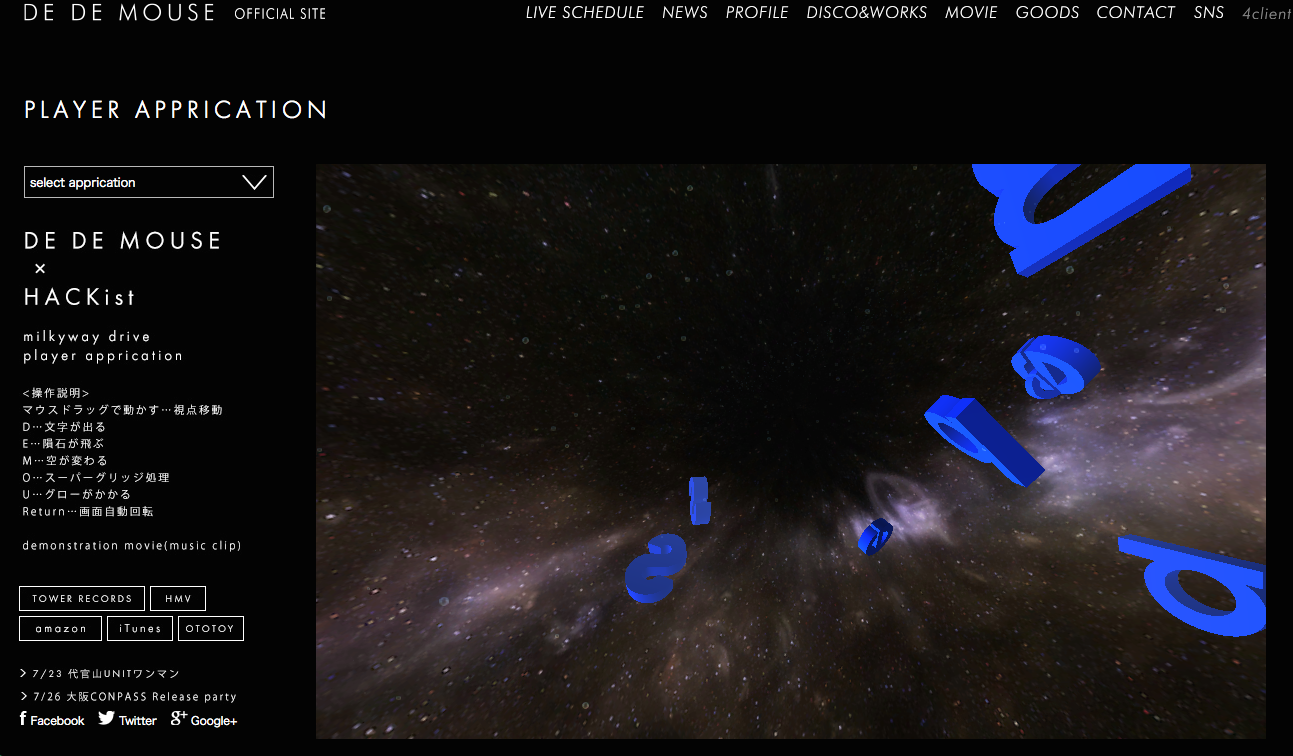Click the HACKist text
This screenshot has height=756, width=1293.
[80, 297]
